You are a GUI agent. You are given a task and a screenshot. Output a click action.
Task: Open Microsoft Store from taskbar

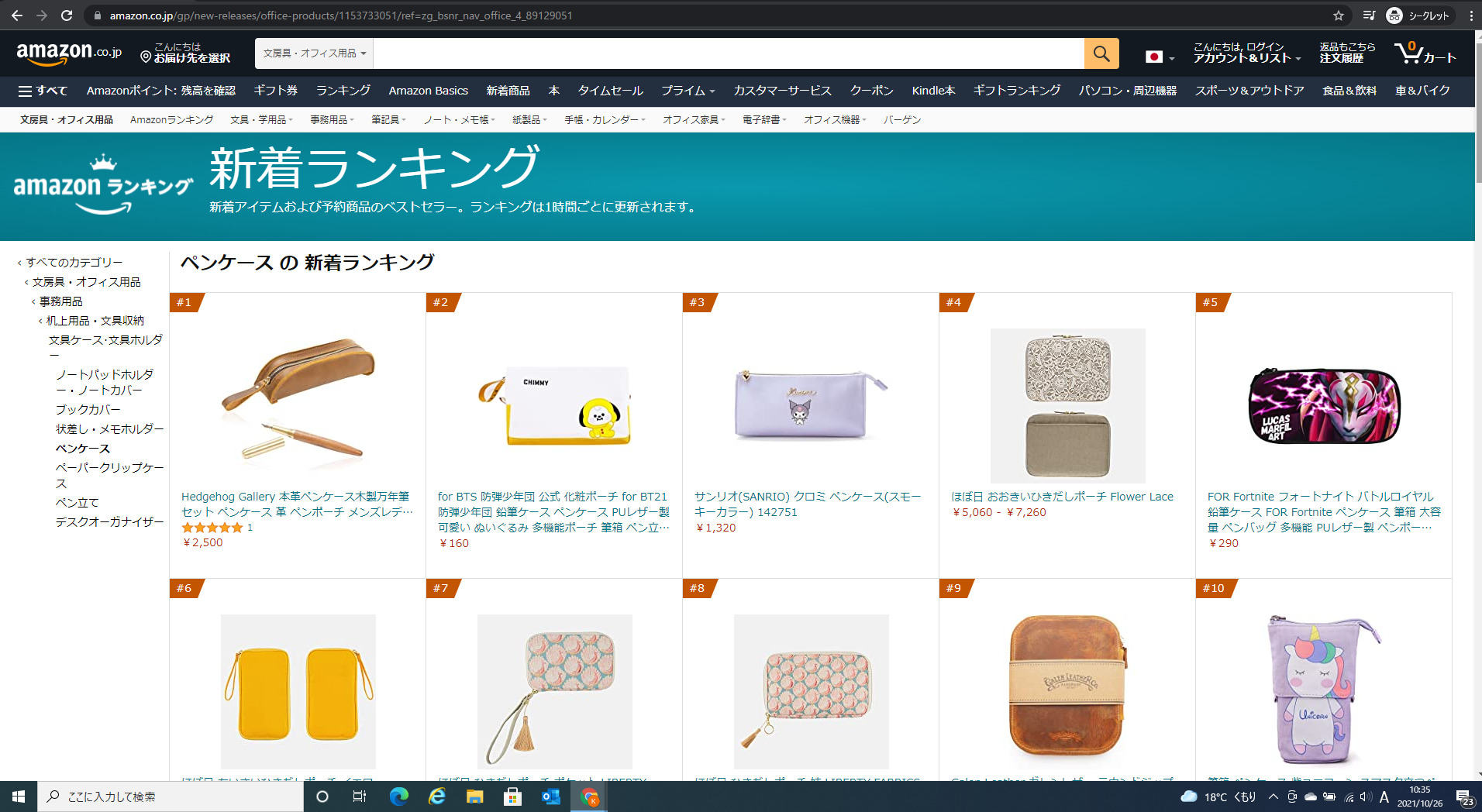pyautogui.click(x=512, y=797)
